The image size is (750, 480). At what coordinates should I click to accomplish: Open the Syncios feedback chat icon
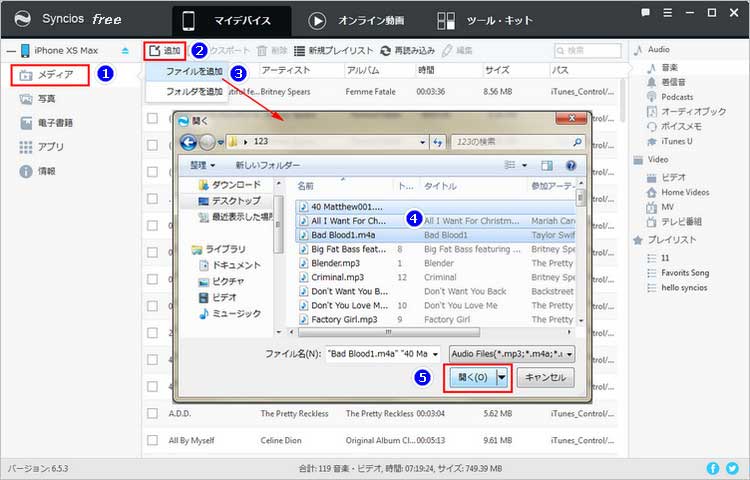[645, 13]
